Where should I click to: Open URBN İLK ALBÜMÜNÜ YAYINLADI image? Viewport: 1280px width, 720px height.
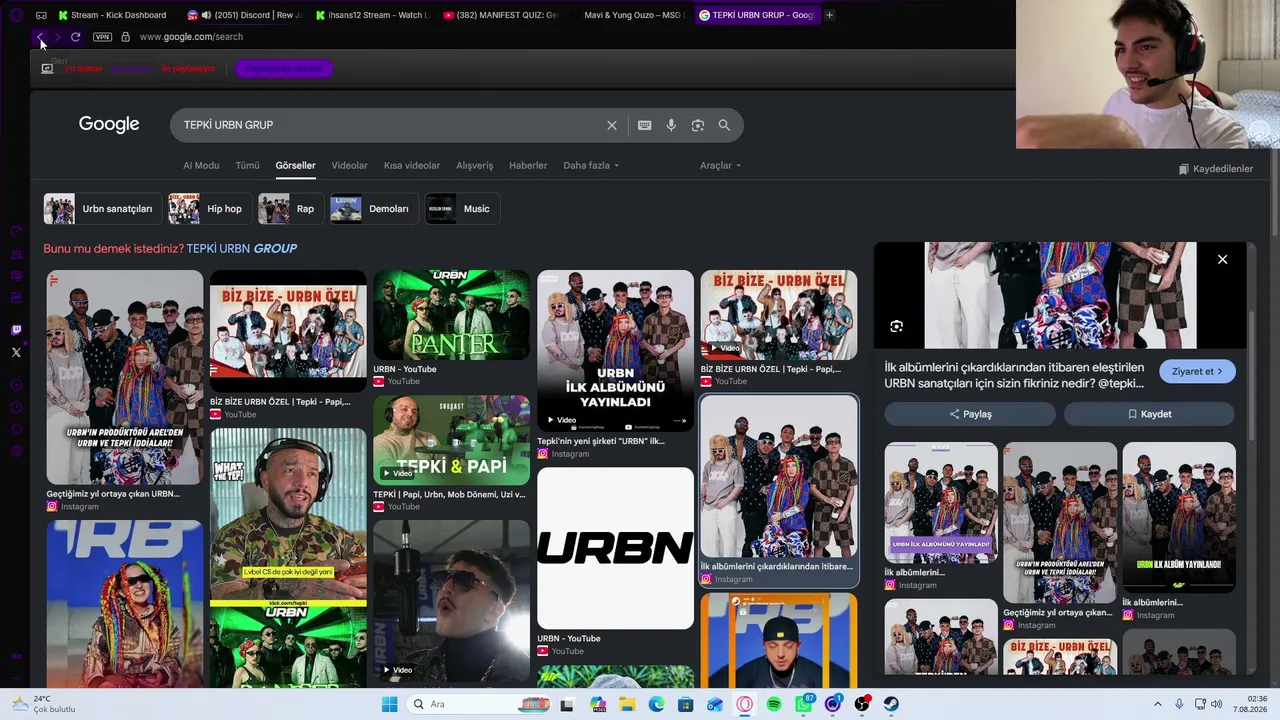615,351
